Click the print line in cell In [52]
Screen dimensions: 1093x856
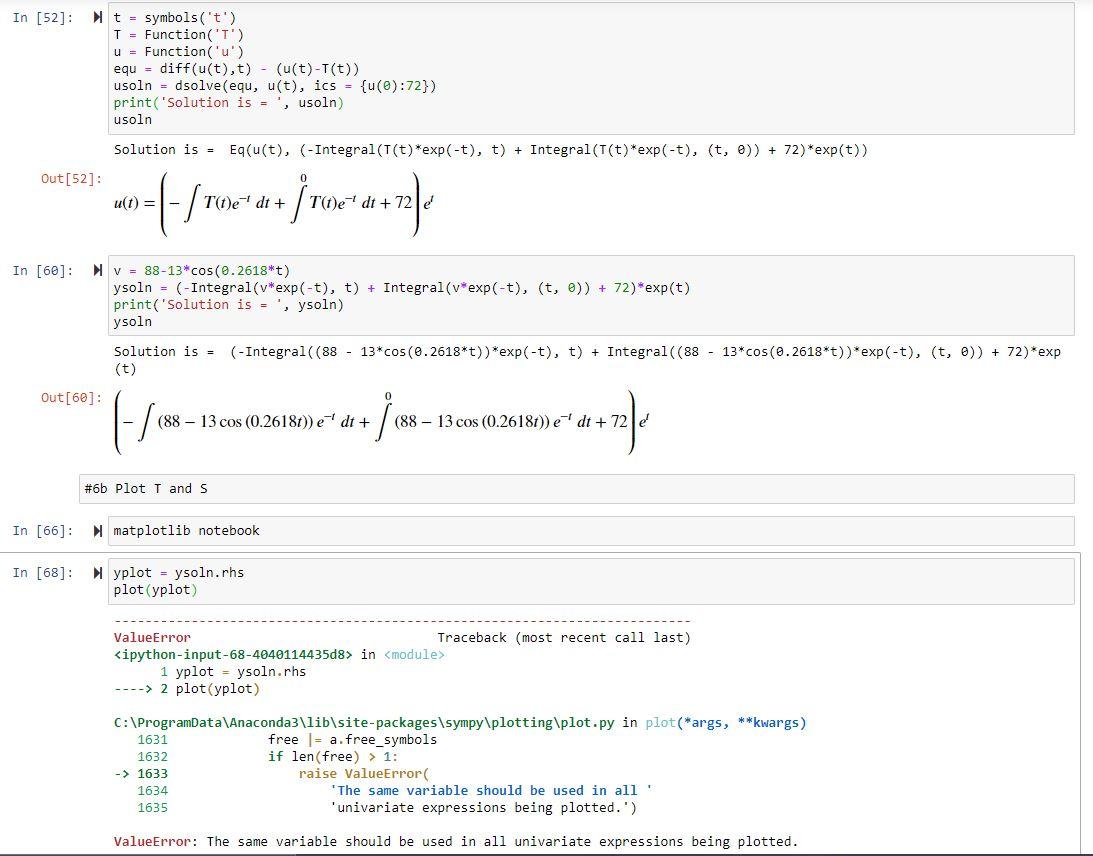tap(229, 102)
